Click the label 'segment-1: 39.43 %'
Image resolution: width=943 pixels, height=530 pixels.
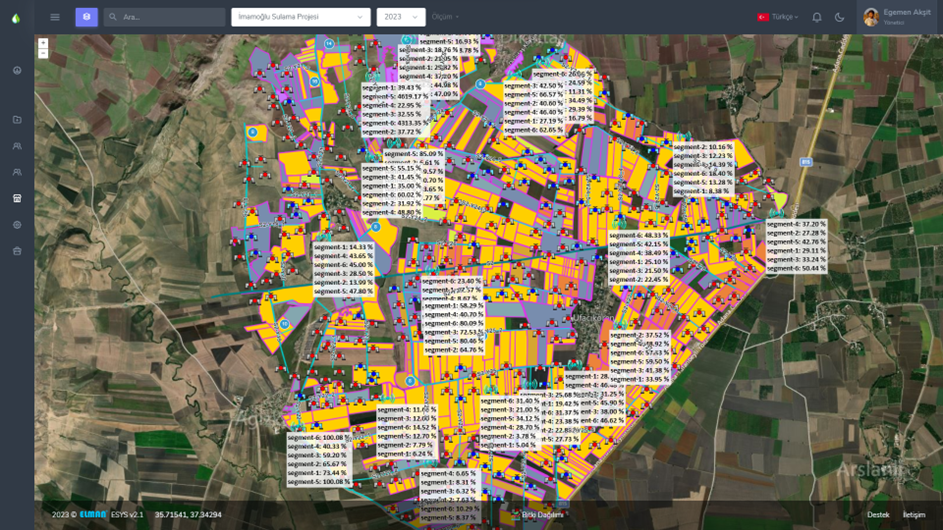tap(392, 88)
